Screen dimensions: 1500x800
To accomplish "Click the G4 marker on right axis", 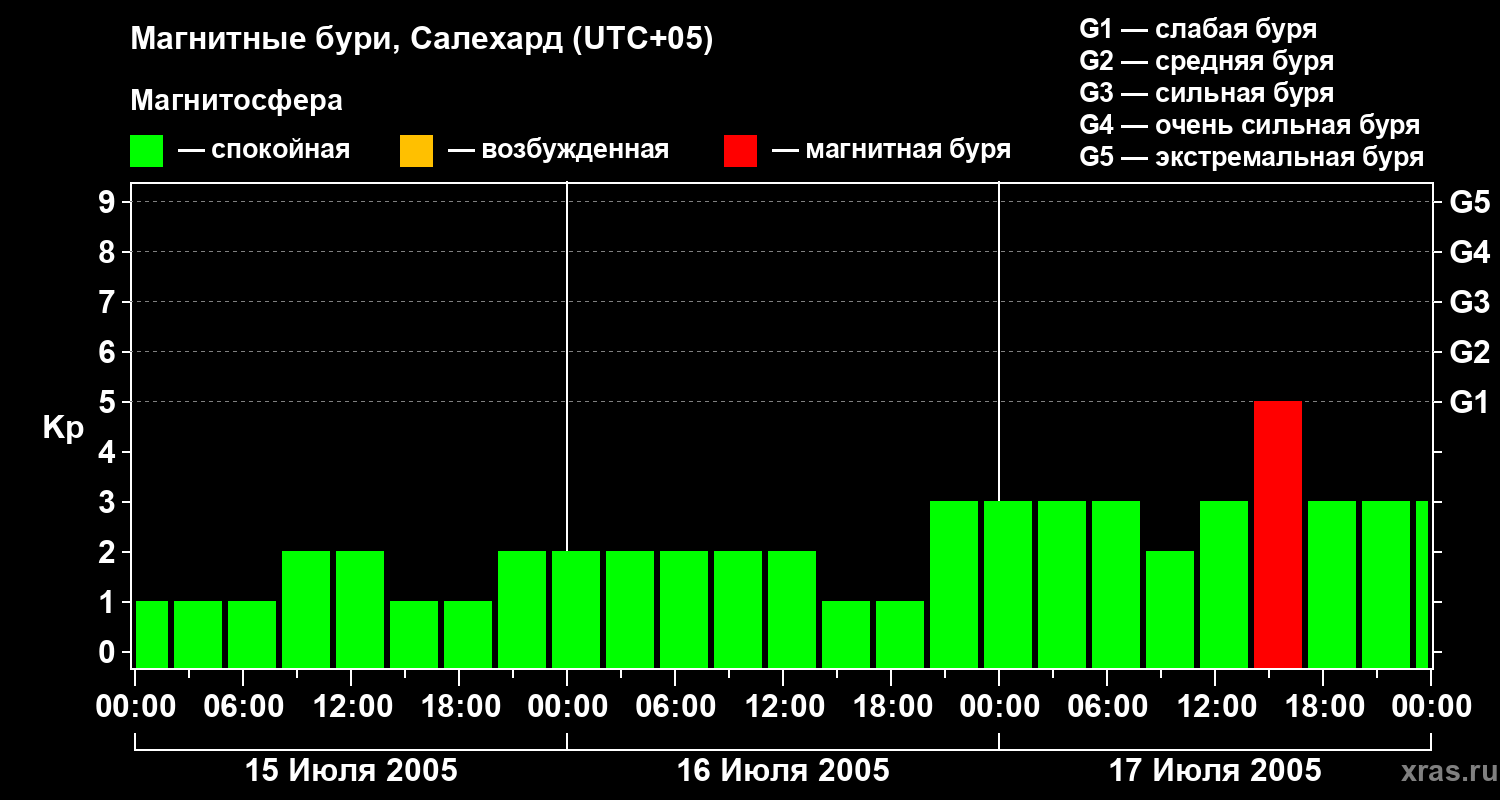I will [1469, 252].
